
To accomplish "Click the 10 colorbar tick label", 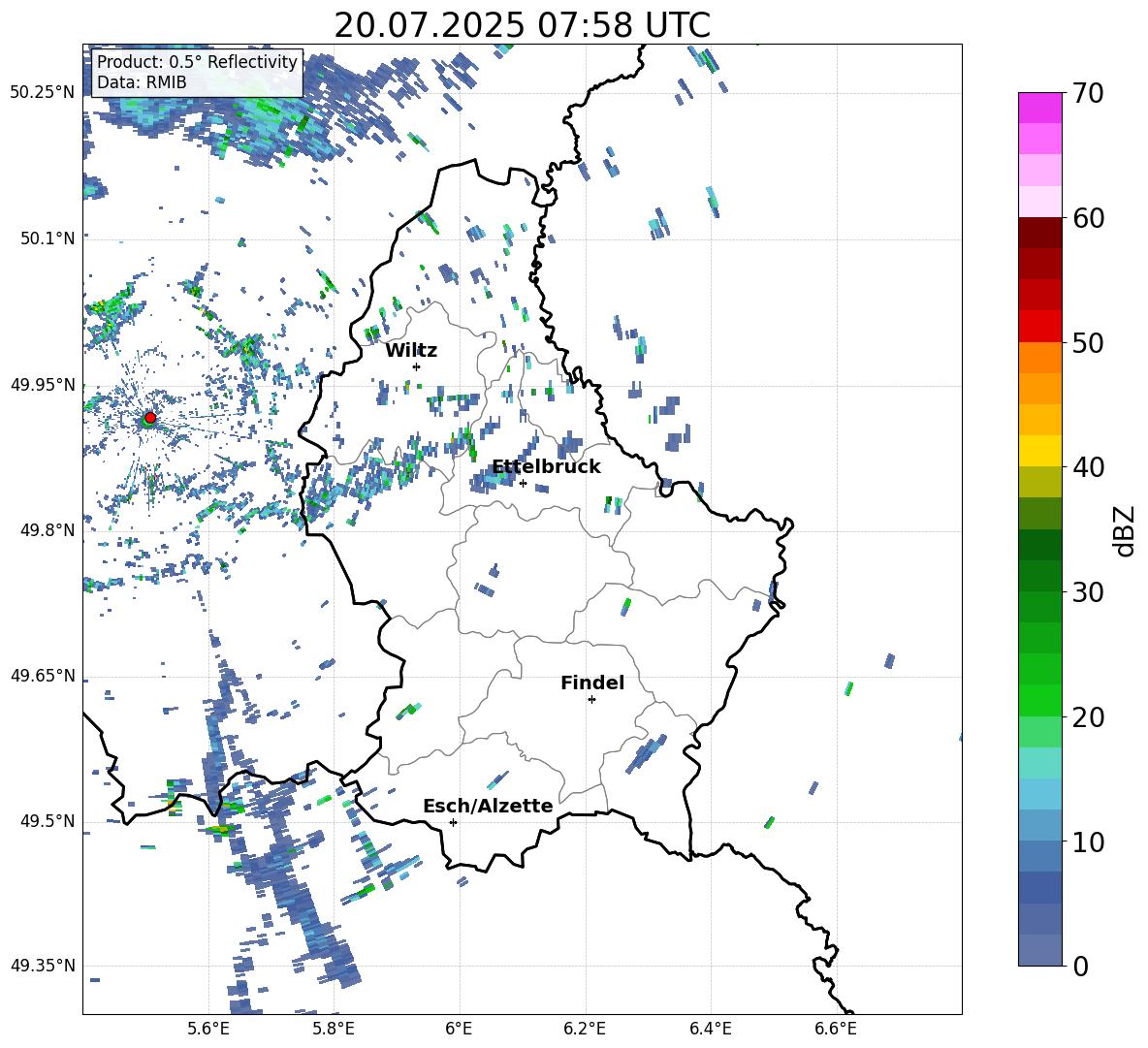I will click(1088, 842).
